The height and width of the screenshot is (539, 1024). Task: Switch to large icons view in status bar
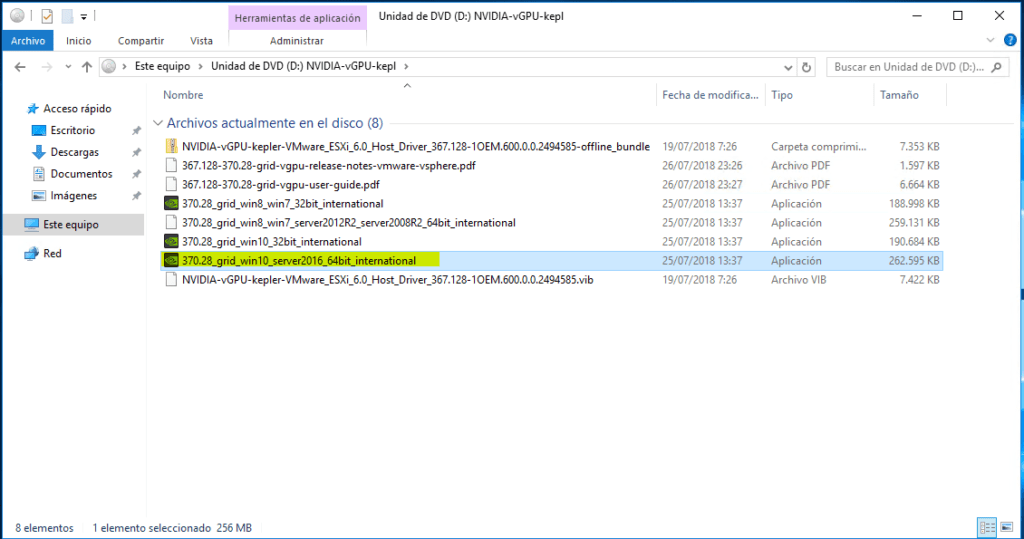point(1006,527)
